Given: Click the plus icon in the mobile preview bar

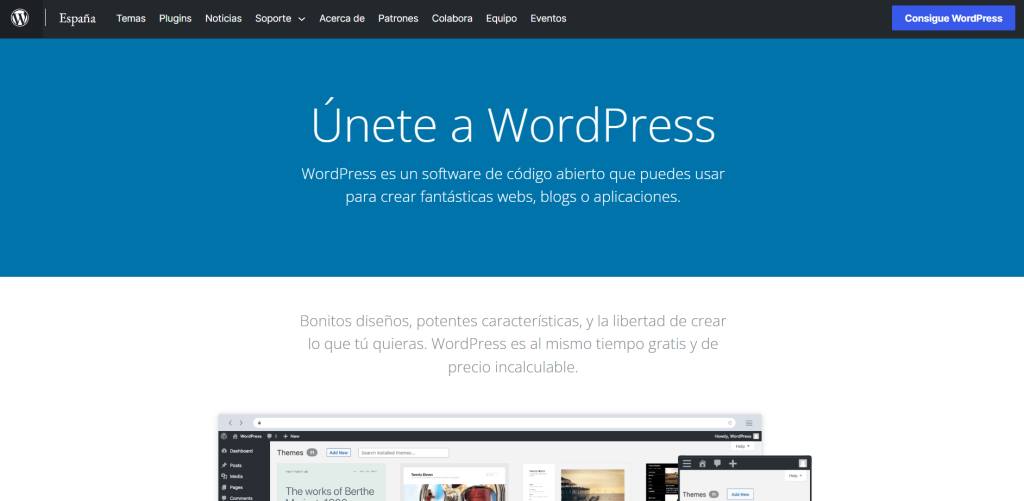Looking at the screenshot, I should pyautogui.click(x=733, y=463).
